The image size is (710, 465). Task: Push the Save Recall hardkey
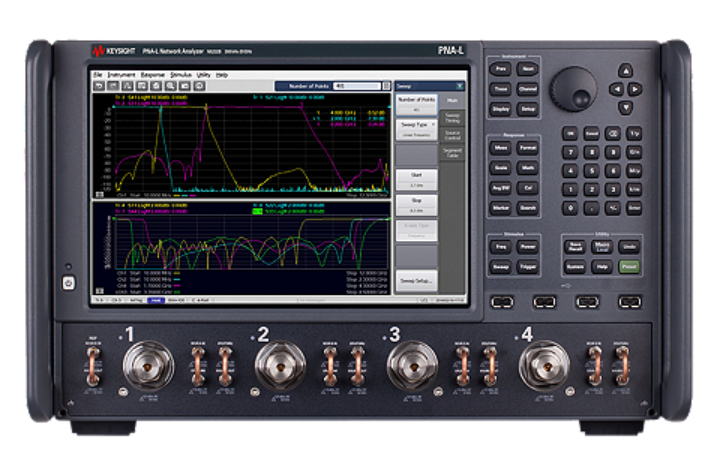tap(575, 247)
